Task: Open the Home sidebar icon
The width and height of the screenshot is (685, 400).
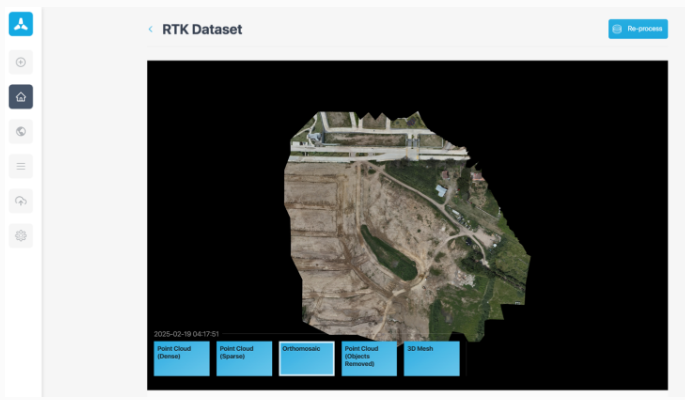Action: [x=21, y=97]
